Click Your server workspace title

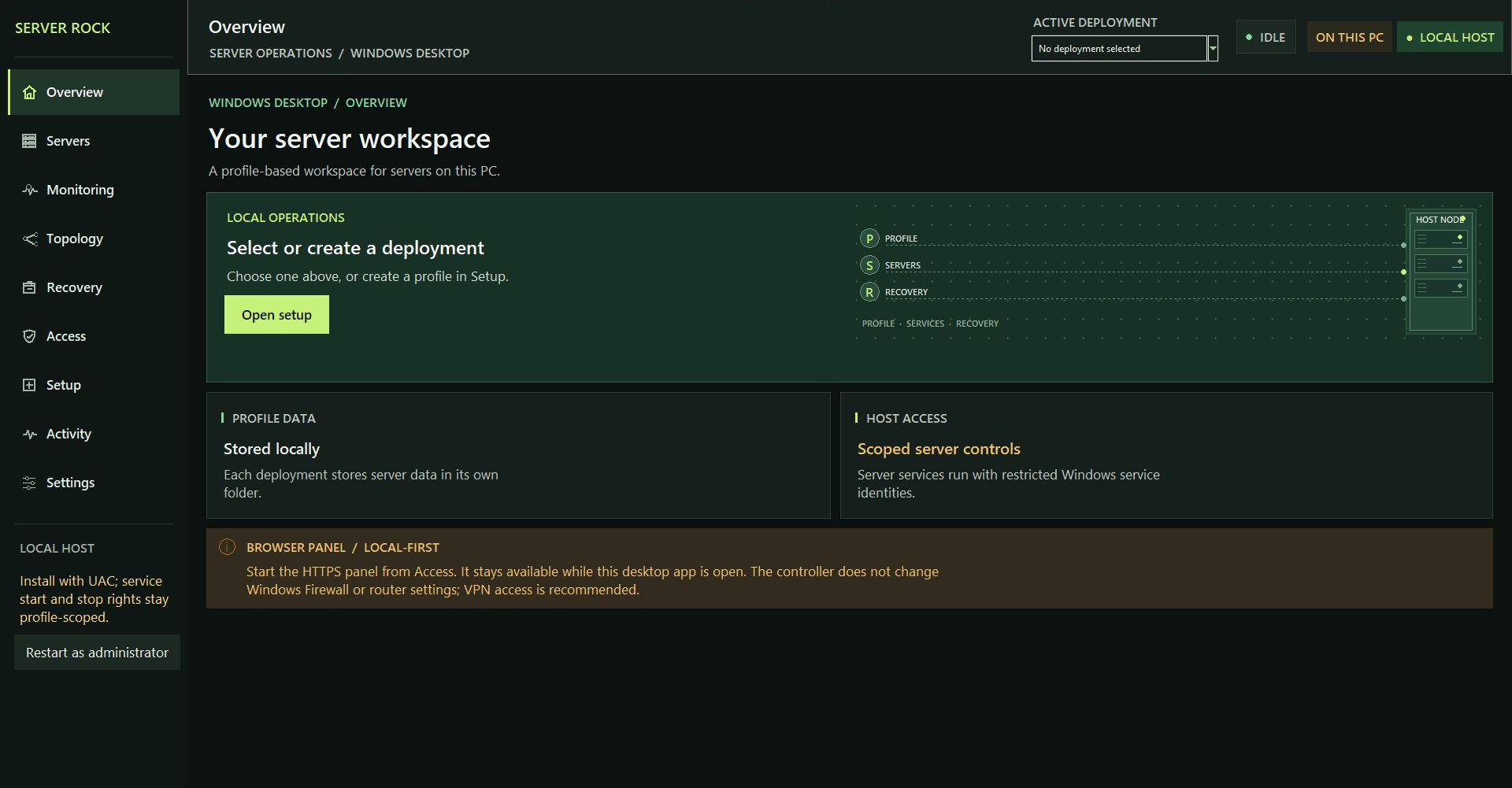(x=350, y=139)
